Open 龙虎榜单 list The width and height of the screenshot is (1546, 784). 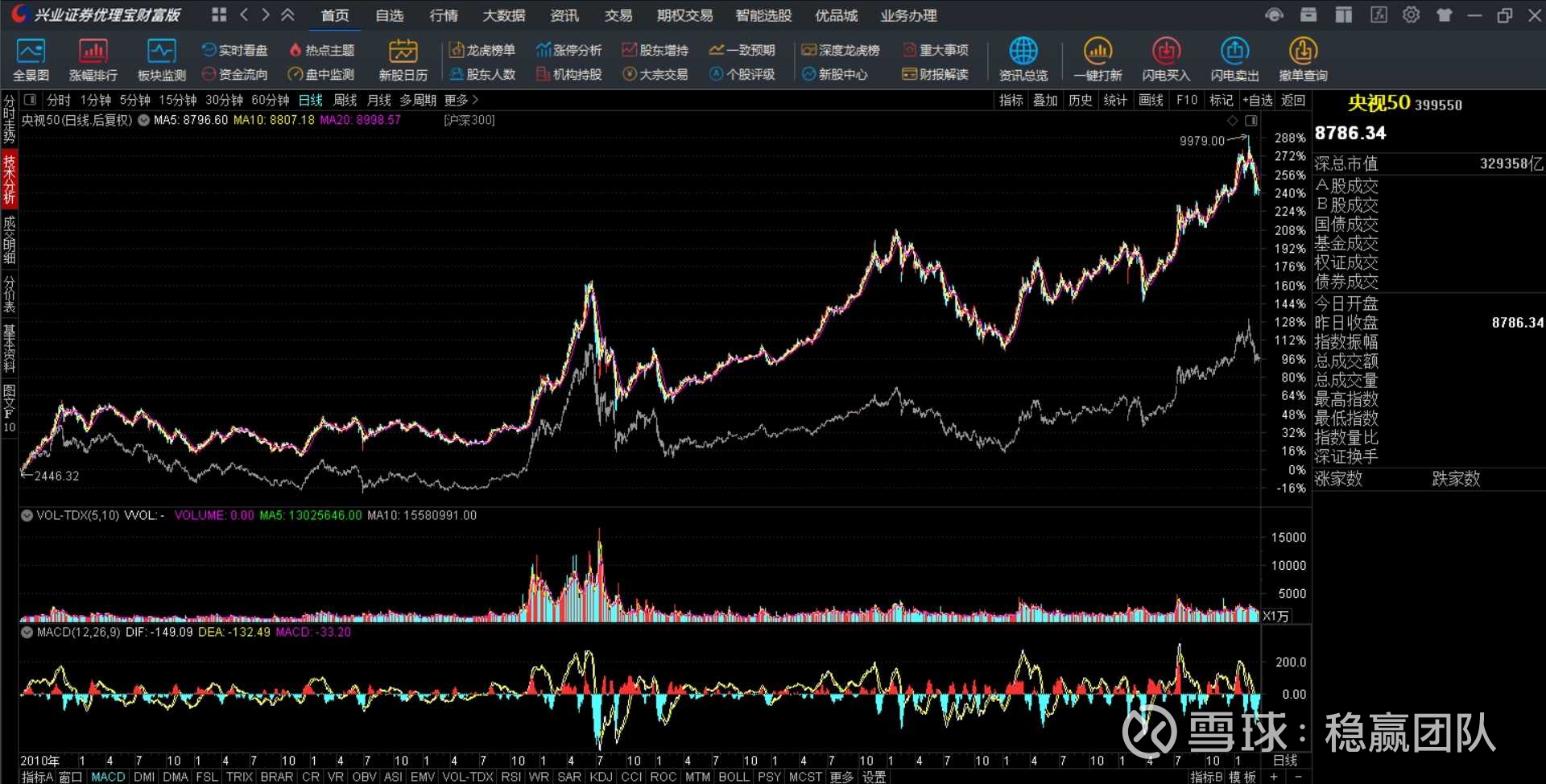[x=482, y=50]
